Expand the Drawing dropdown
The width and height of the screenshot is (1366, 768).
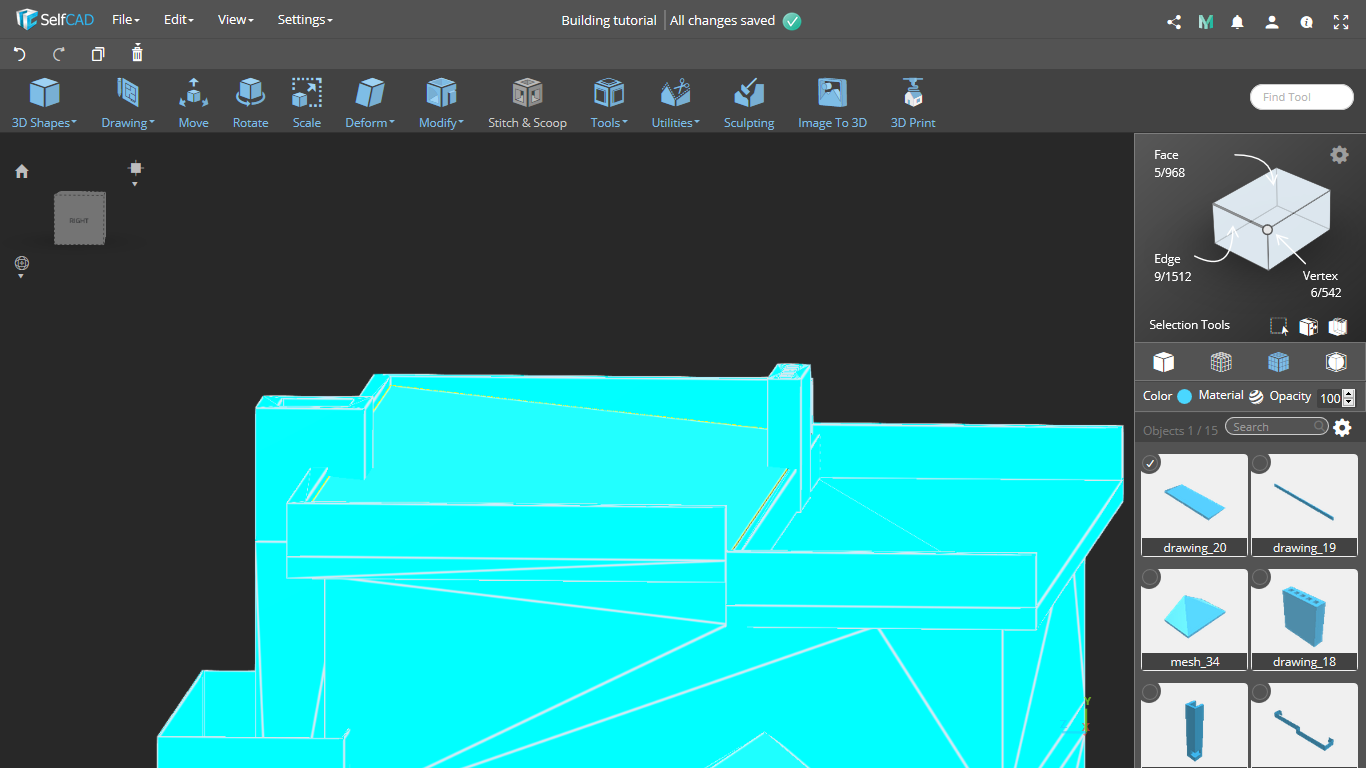(127, 104)
